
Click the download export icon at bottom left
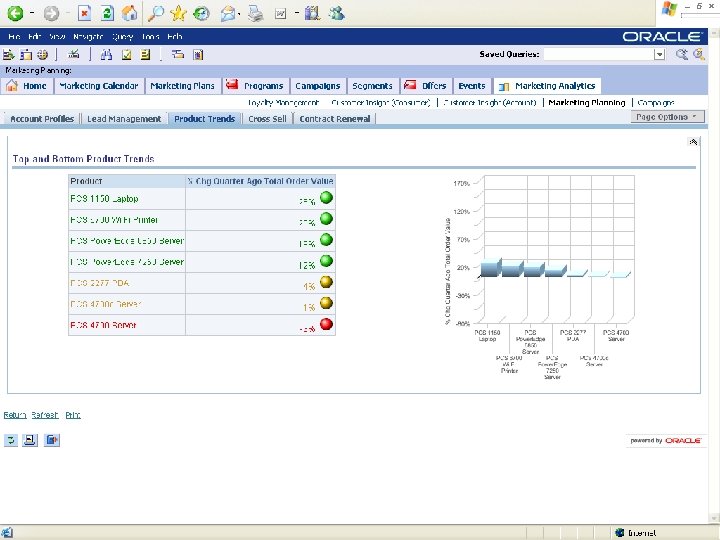52,440
